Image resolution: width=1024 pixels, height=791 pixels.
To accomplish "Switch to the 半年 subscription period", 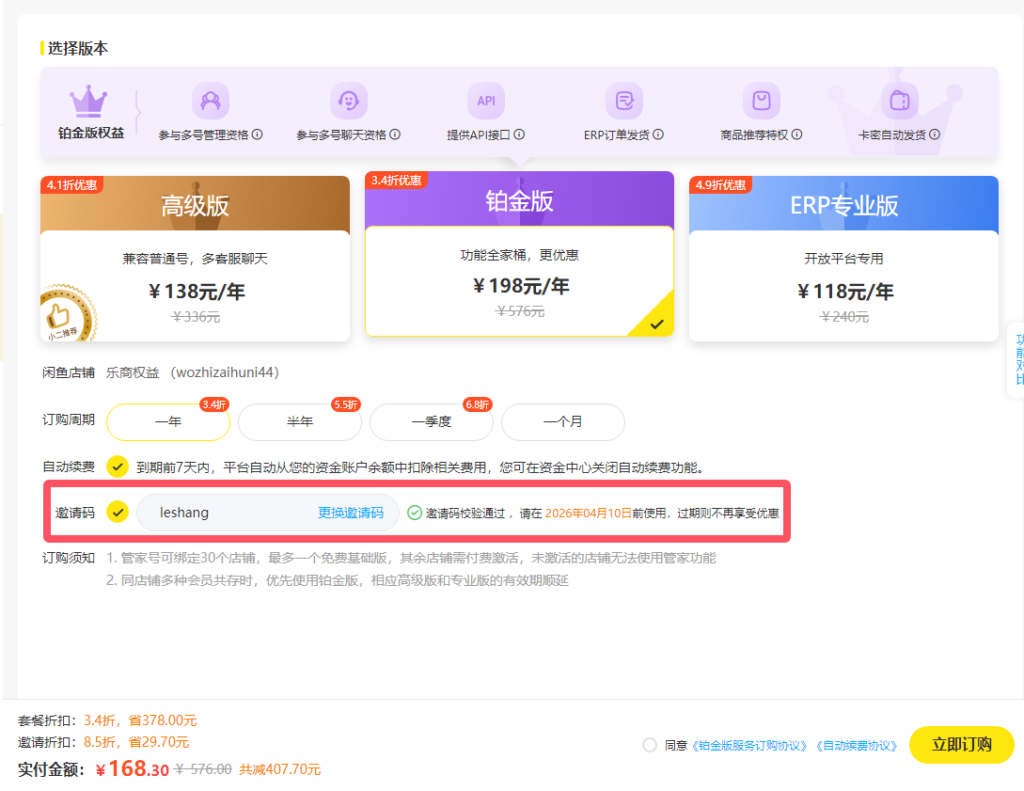I will click(x=299, y=423).
